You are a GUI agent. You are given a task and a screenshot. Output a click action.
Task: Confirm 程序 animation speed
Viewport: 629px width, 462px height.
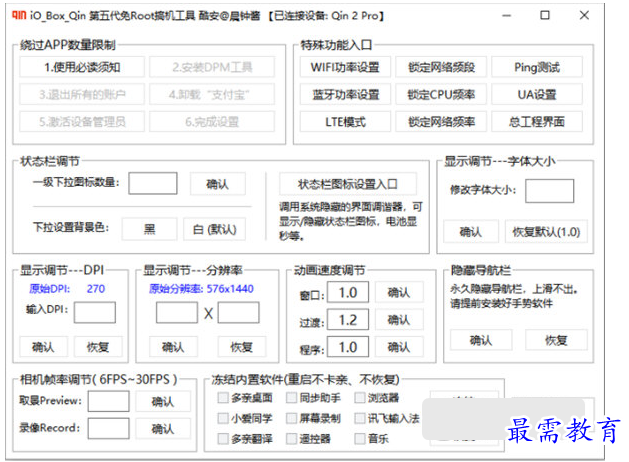tap(399, 347)
